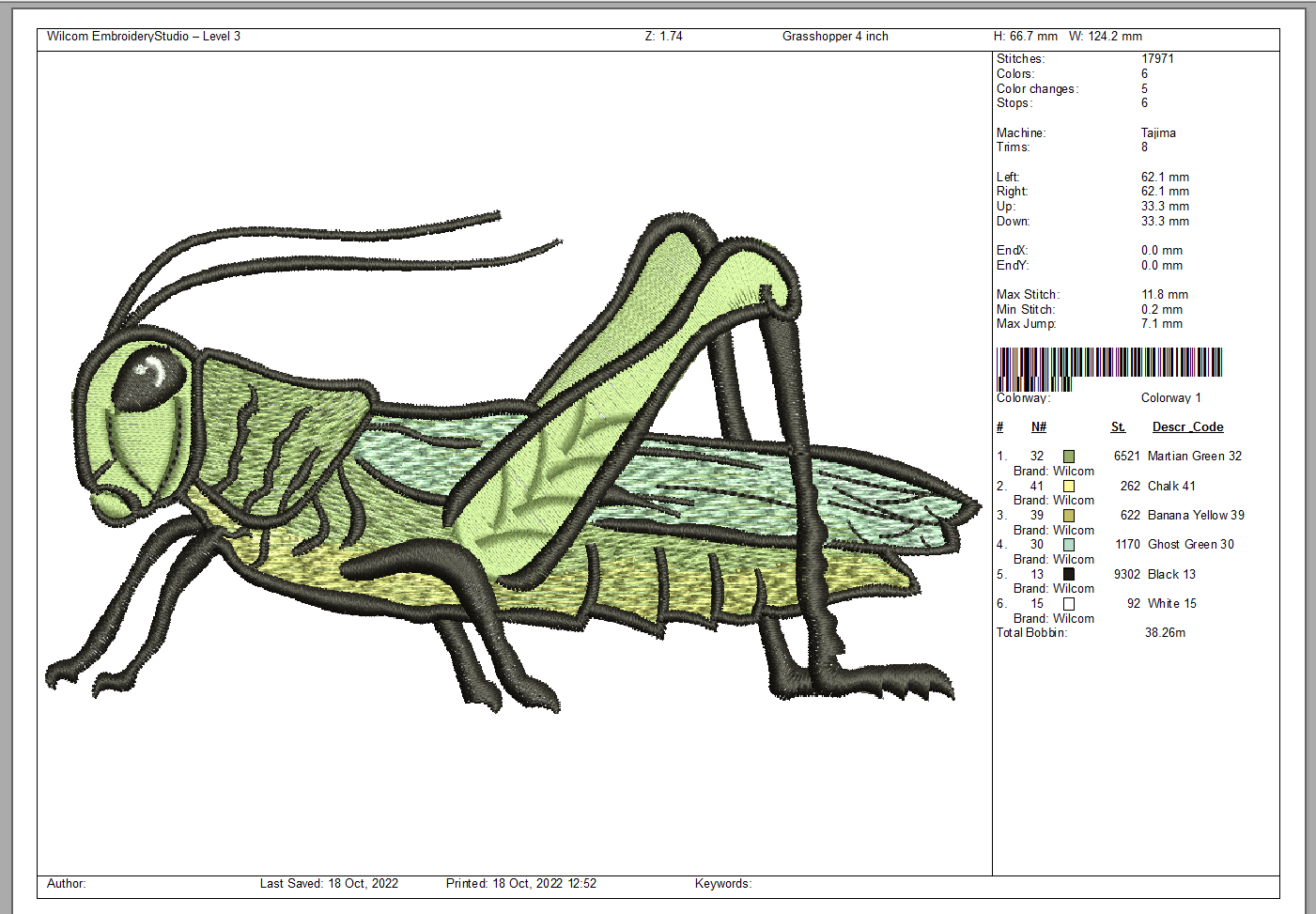Click the Martian Green 32 color swatch
This screenshot has width=1316, height=914.
[1069, 457]
